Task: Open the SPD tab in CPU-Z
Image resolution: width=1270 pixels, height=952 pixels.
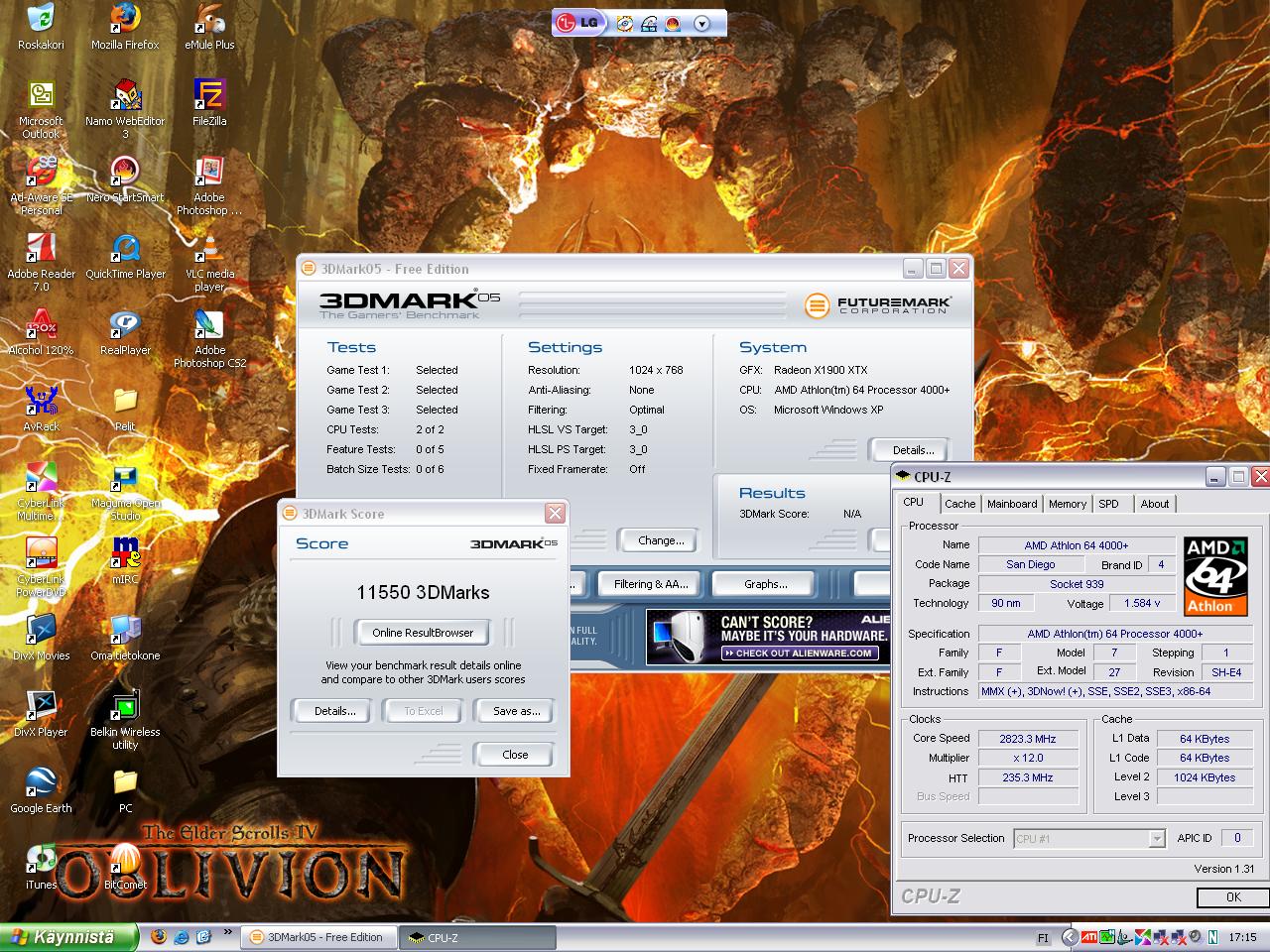Action: (x=1108, y=504)
